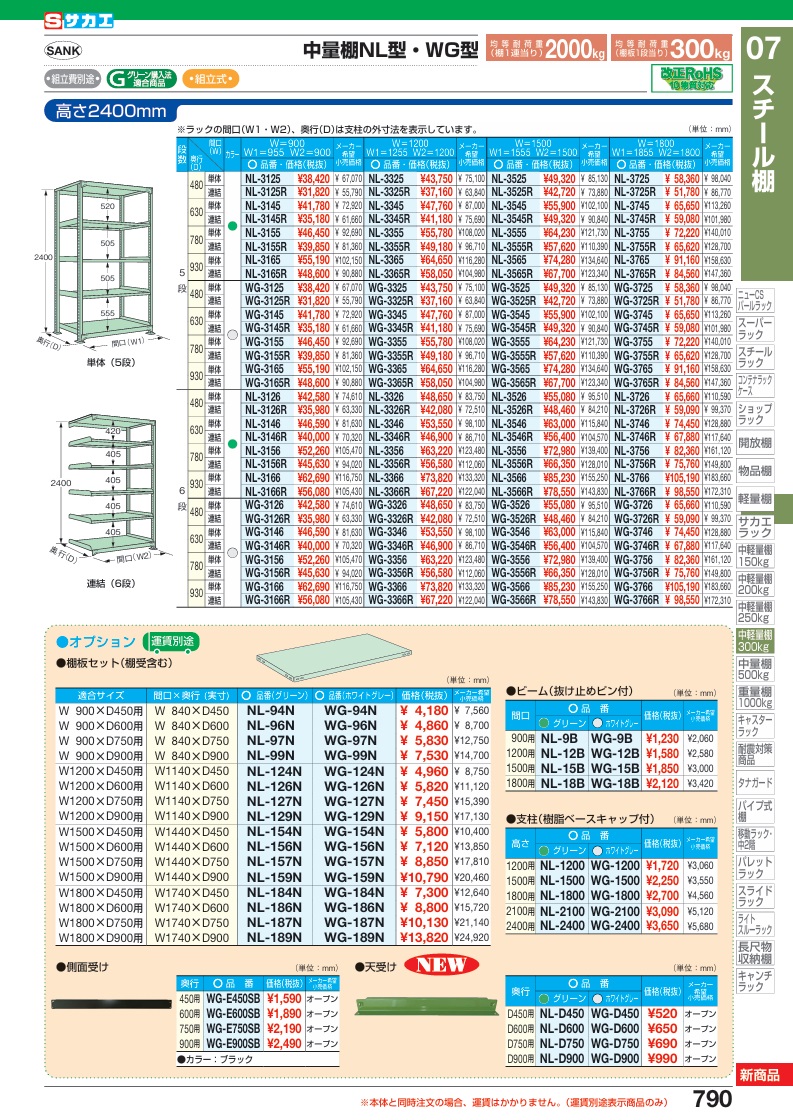Go to 耐震対策商品 index tab
This screenshot has width=793, height=1120.
754,754
